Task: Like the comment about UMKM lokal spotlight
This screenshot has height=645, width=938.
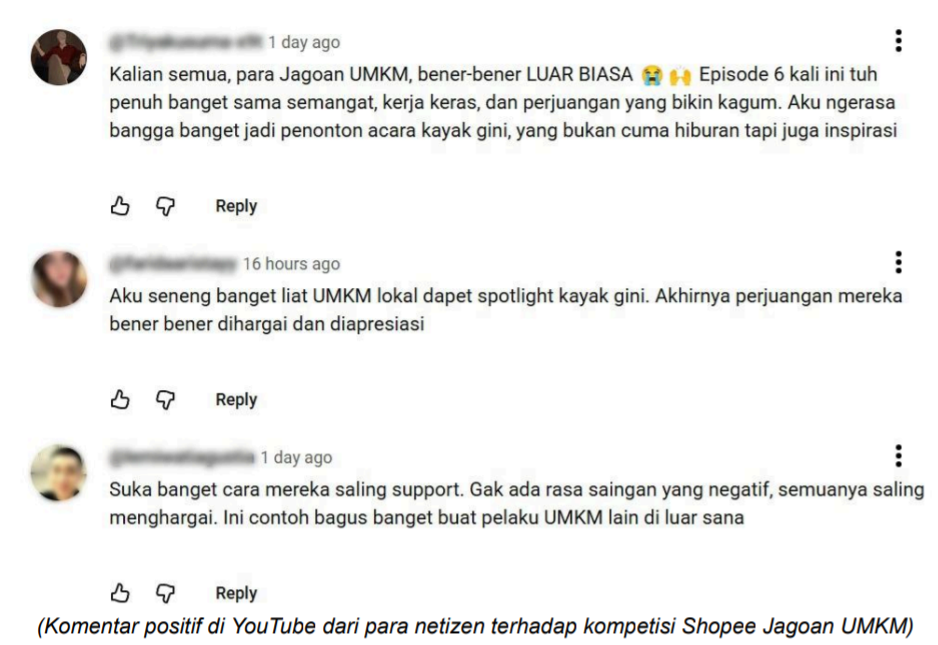Action: click(120, 399)
